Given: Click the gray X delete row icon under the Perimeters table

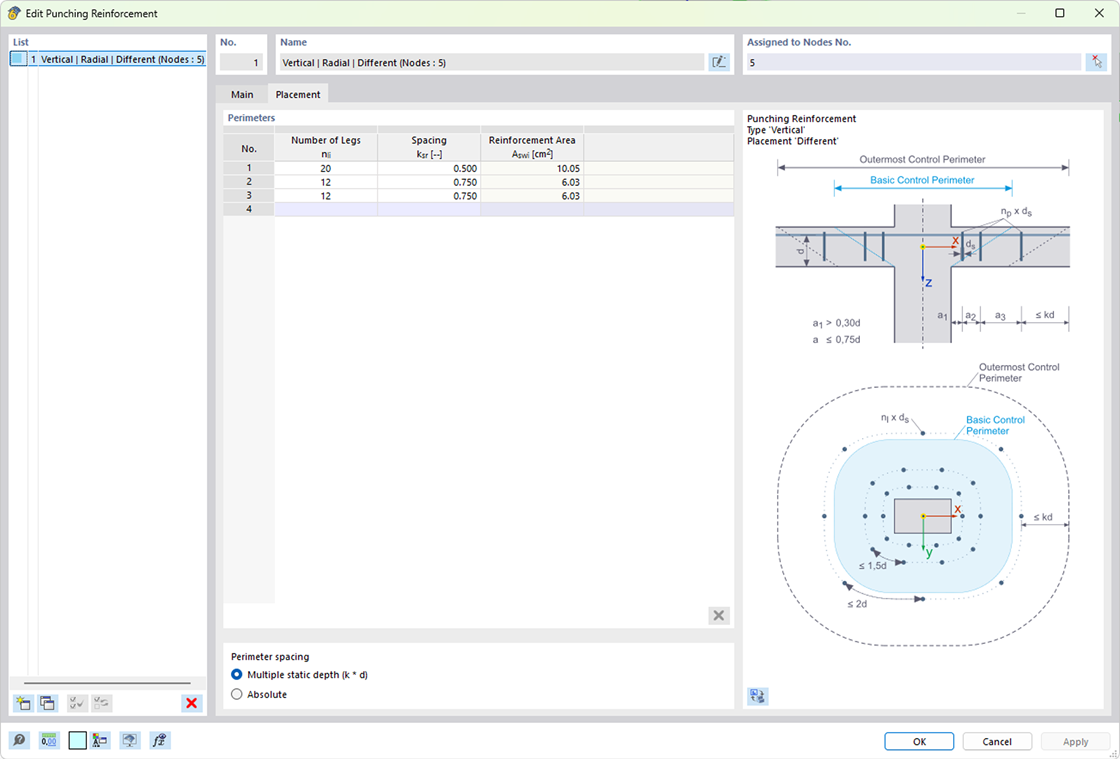Looking at the screenshot, I should (719, 615).
